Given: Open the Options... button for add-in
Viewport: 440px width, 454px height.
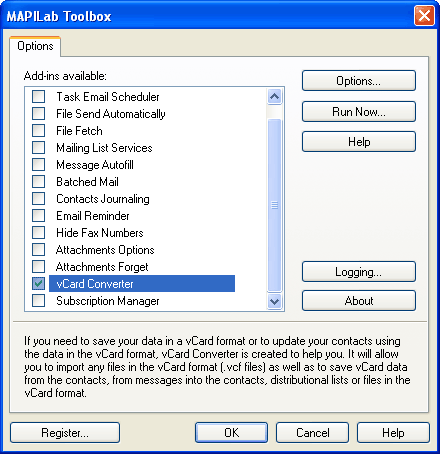Looking at the screenshot, I should pos(359,81).
